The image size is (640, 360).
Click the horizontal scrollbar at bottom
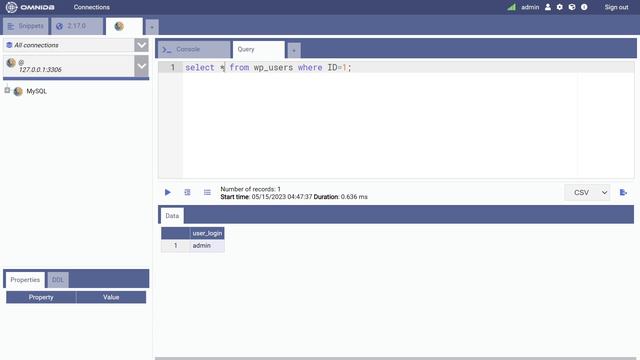coord(397,358)
